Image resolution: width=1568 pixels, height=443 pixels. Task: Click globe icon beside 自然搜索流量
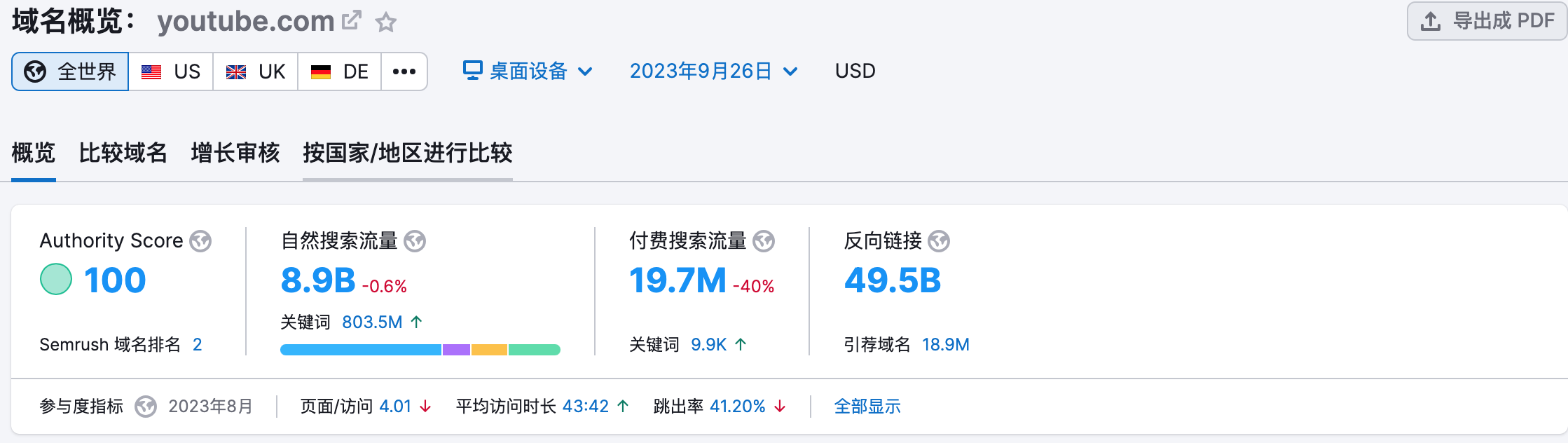click(415, 241)
